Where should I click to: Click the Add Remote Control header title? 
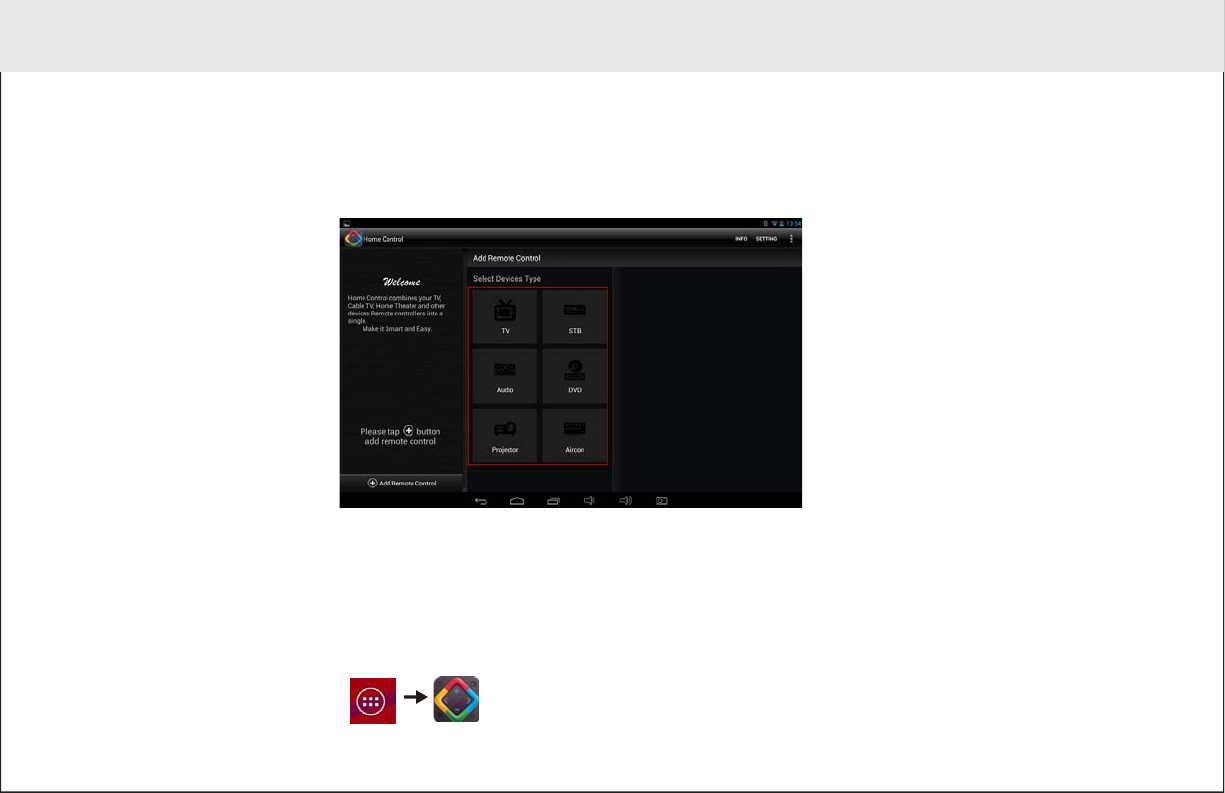coord(507,258)
